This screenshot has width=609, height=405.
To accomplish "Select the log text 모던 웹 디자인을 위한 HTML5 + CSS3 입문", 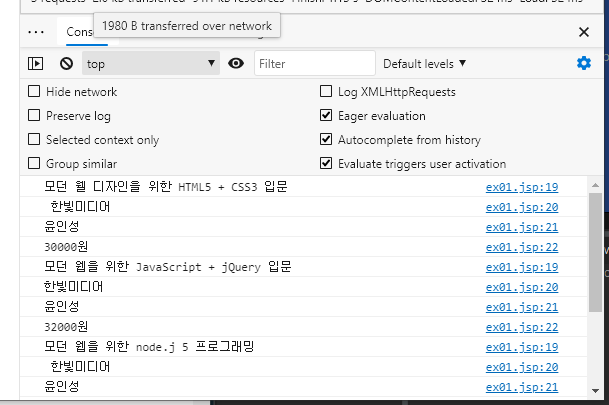I will pos(166,187).
